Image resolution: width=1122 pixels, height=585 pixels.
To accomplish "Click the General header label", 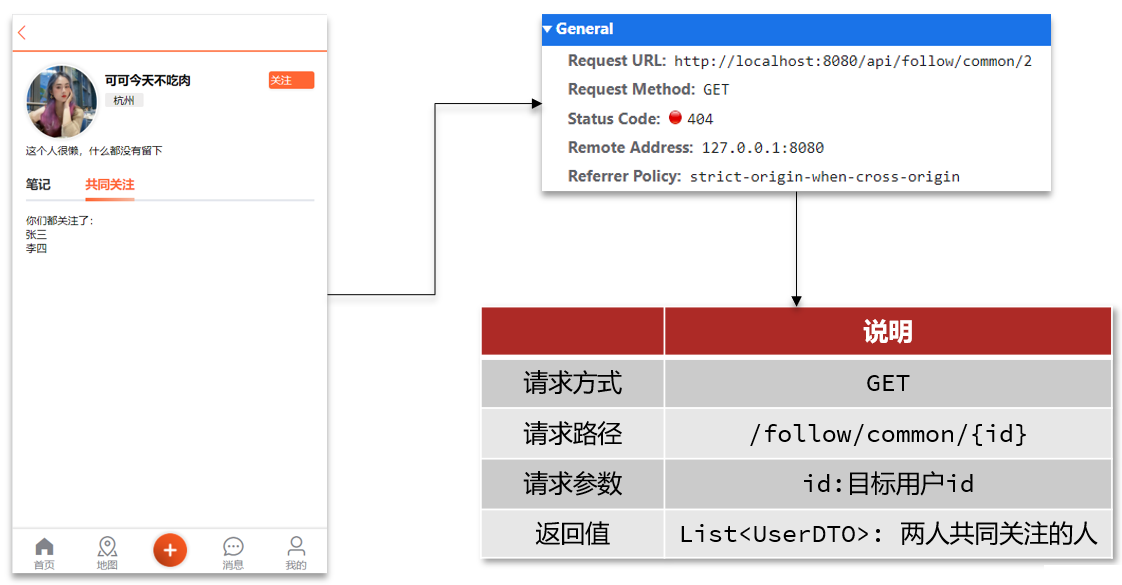I will pos(585,29).
